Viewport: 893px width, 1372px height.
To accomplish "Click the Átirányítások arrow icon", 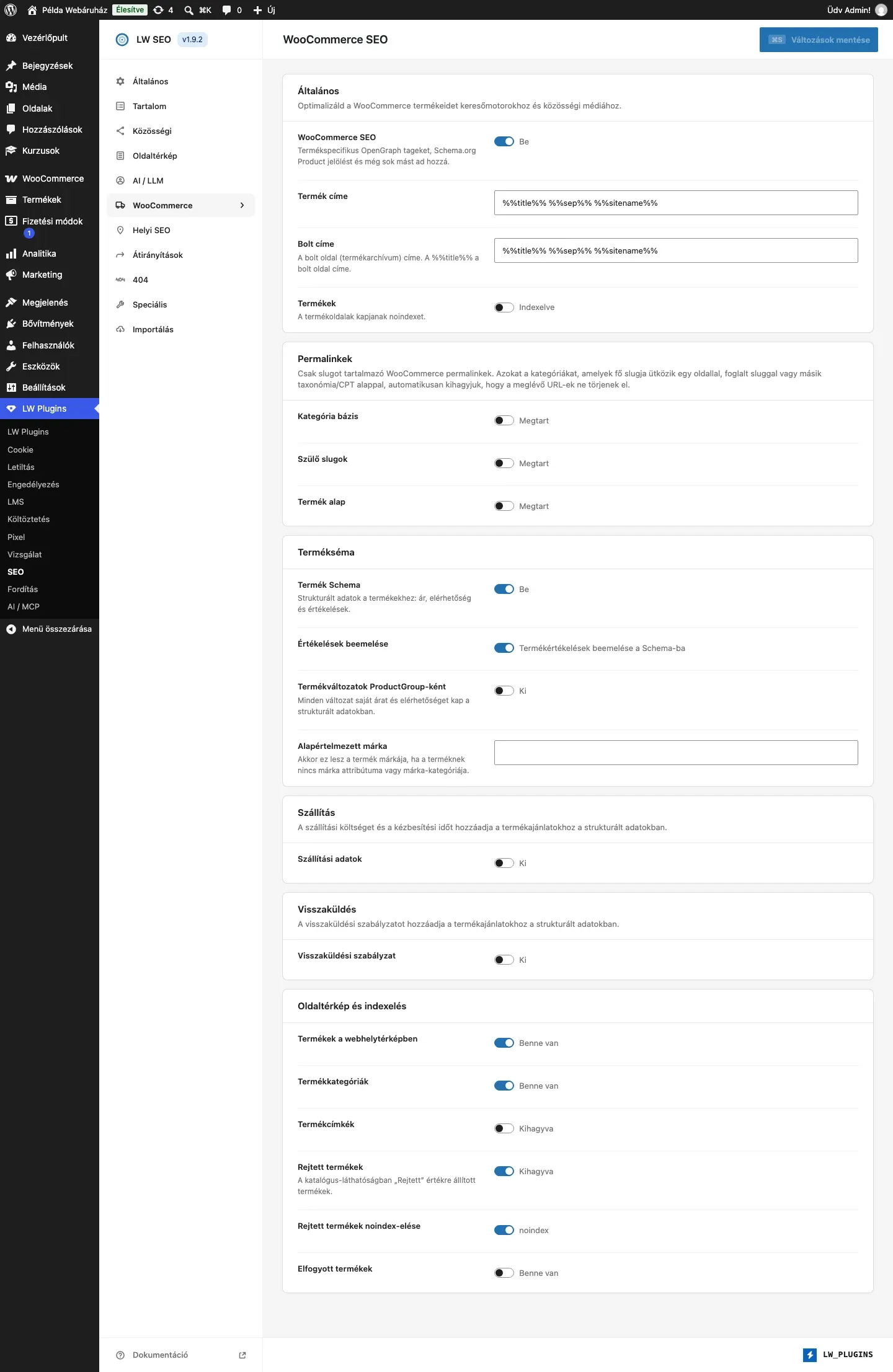I will tap(120, 255).
